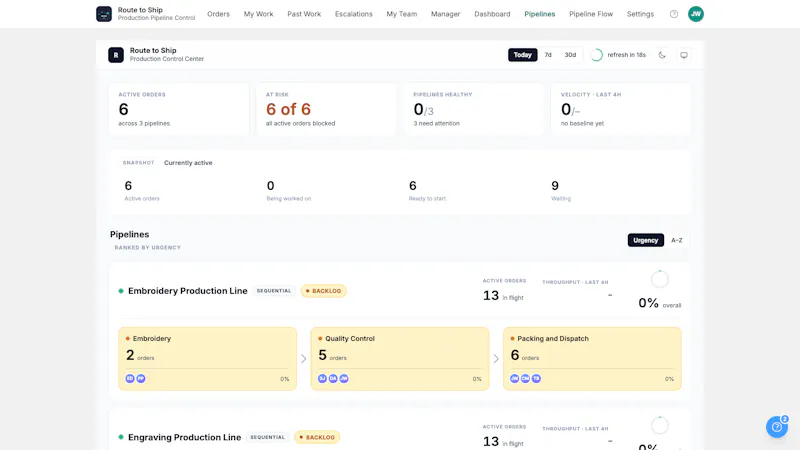This screenshot has width=800, height=450.
Task: Go to My Work
Action: point(258,14)
